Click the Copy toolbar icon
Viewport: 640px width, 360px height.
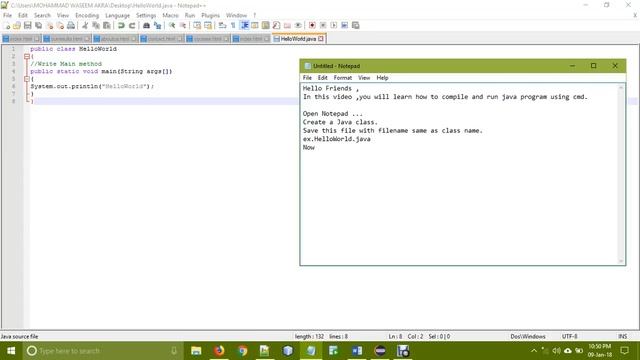click(96, 25)
